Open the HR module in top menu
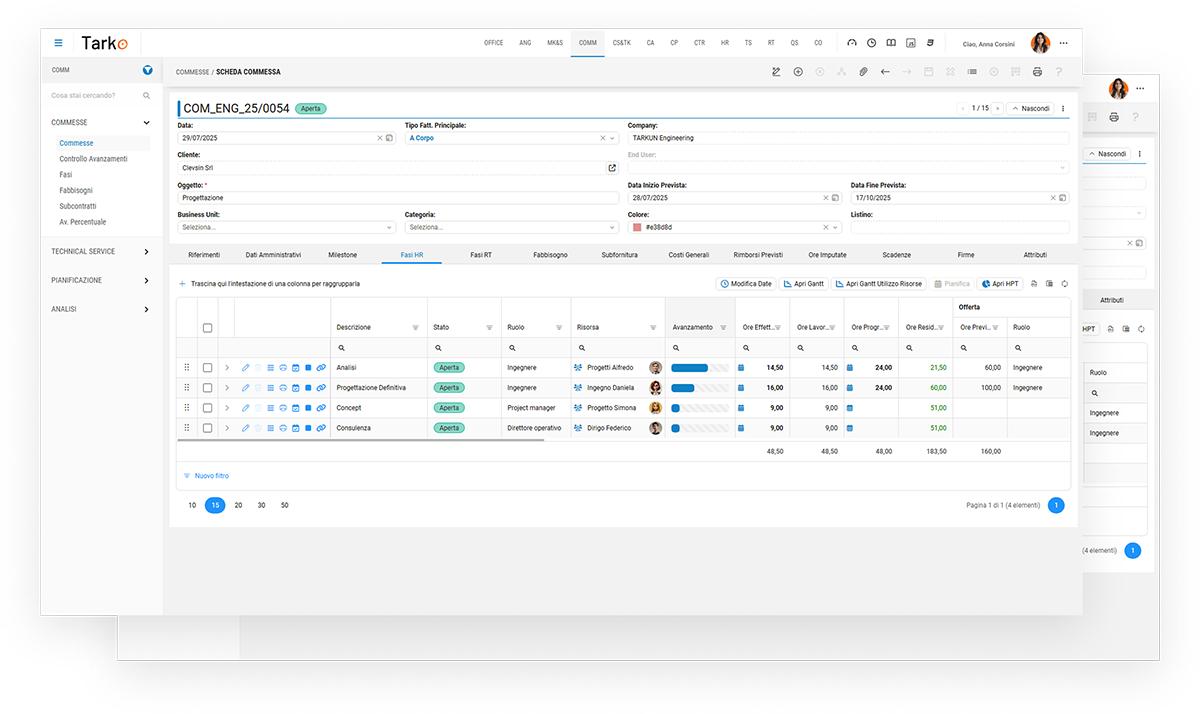 (725, 43)
